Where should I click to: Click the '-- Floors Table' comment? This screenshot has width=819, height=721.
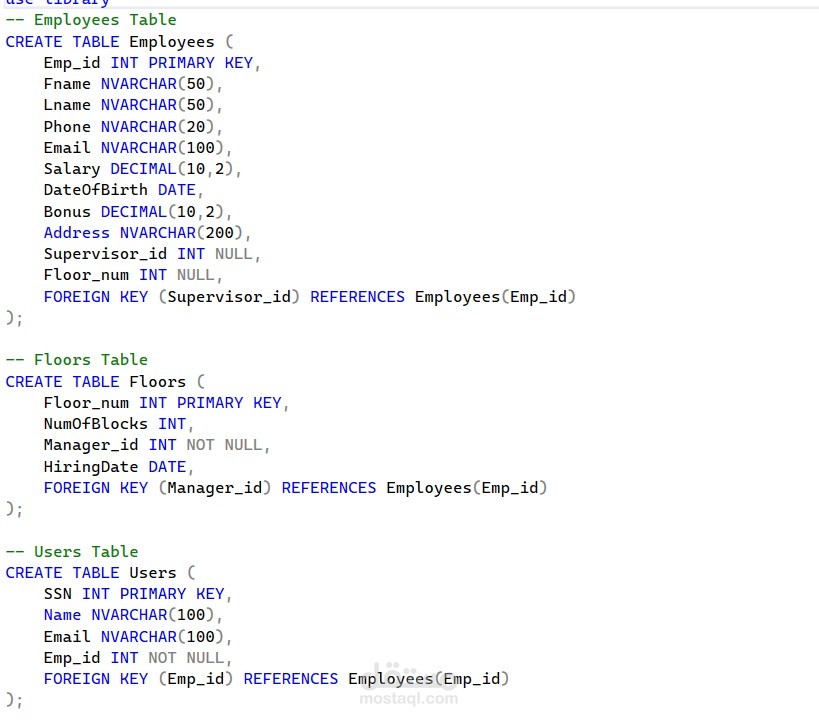77,360
